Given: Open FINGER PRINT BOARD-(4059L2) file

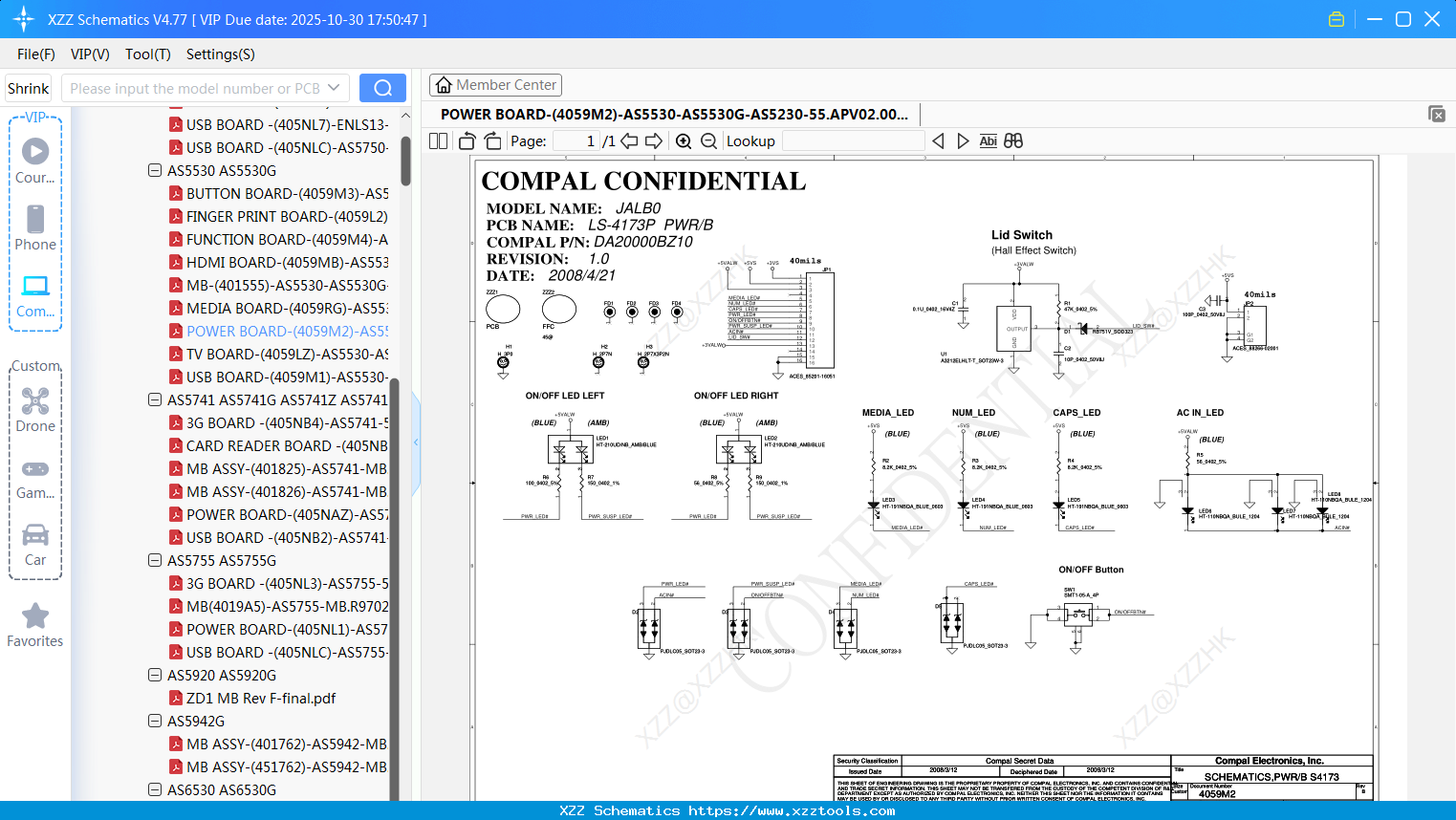Looking at the screenshot, I should (x=287, y=216).
